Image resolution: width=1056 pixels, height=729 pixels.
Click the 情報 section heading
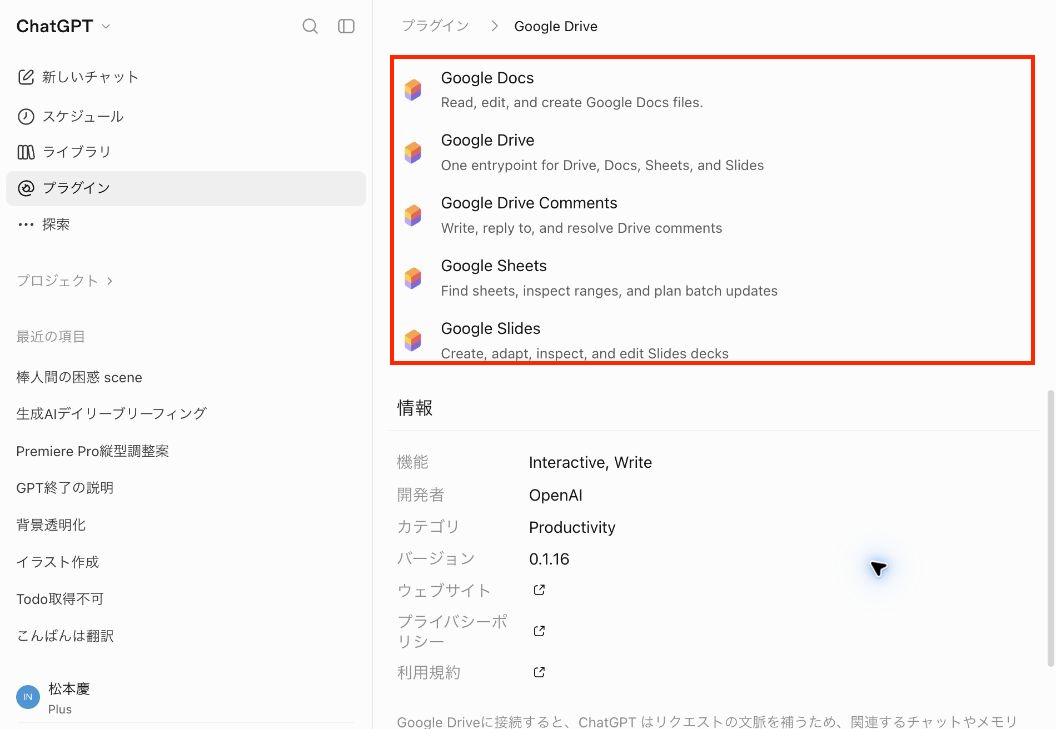coord(415,408)
